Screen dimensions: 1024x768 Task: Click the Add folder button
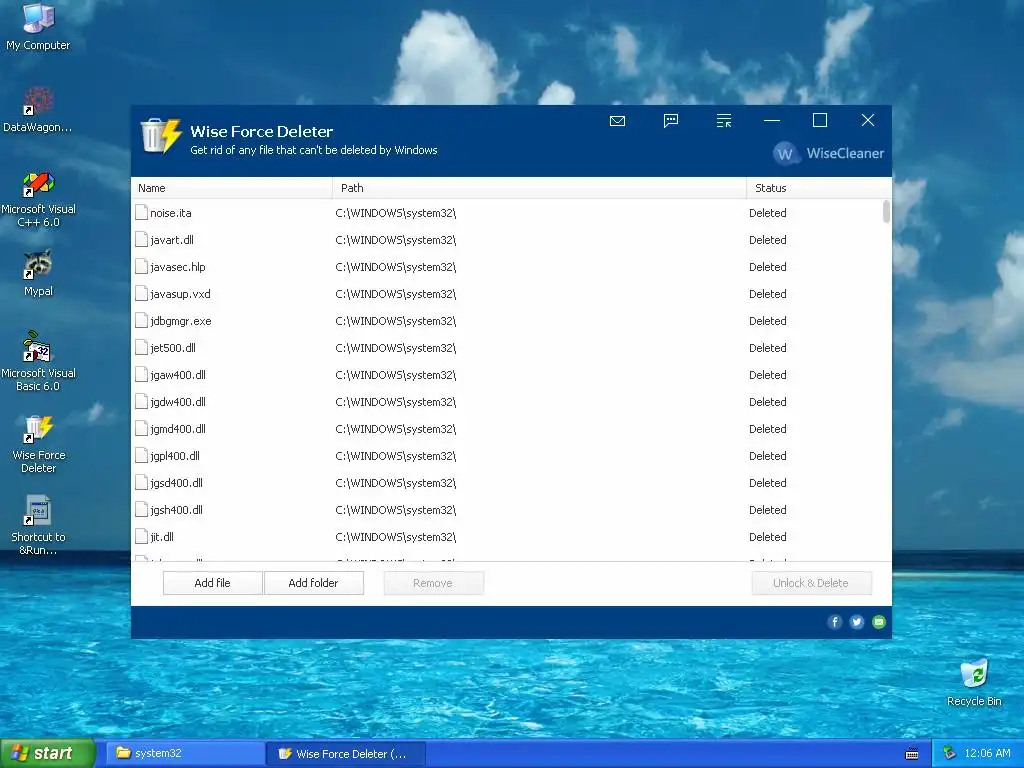pyautogui.click(x=313, y=583)
